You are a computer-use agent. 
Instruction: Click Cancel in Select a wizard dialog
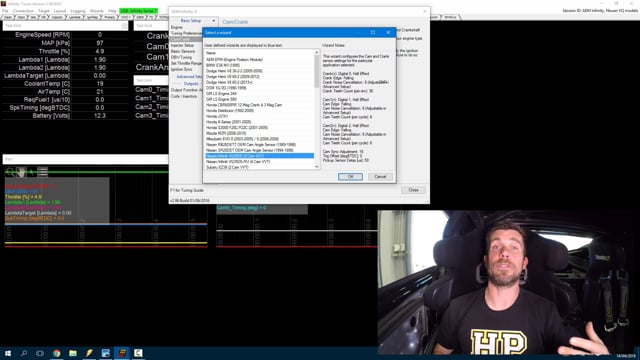click(x=380, y=177)
